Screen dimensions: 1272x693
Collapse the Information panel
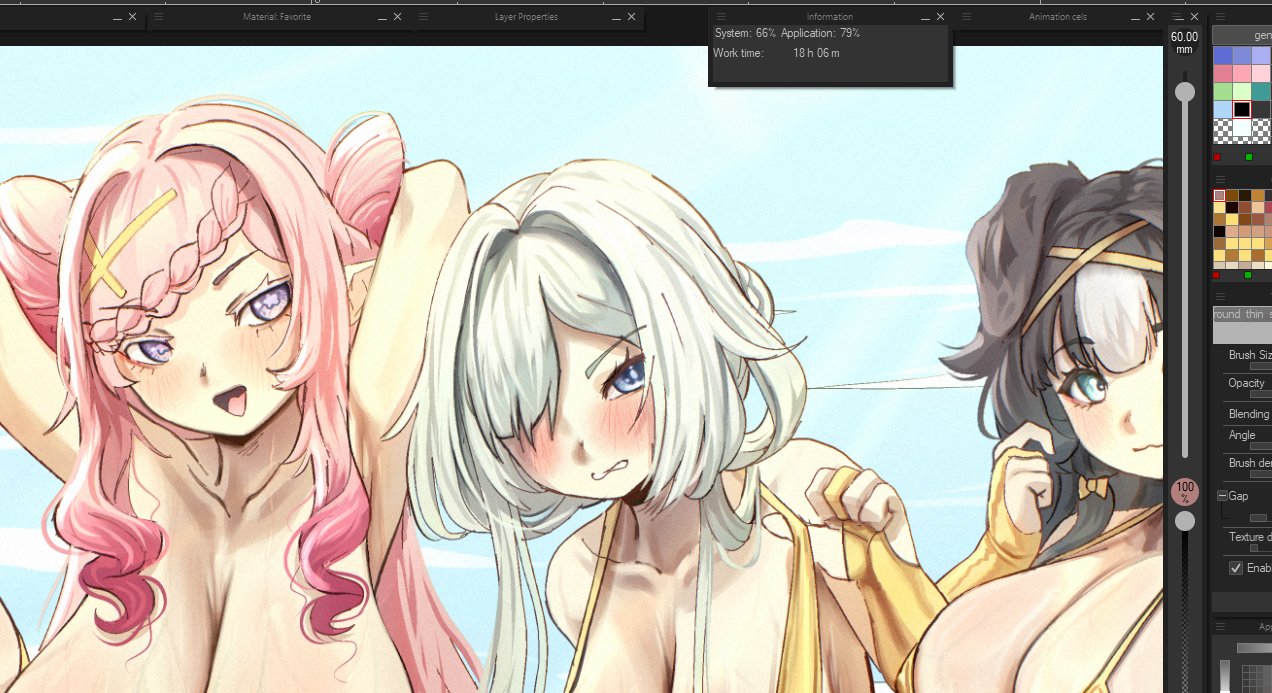(925, 18)
